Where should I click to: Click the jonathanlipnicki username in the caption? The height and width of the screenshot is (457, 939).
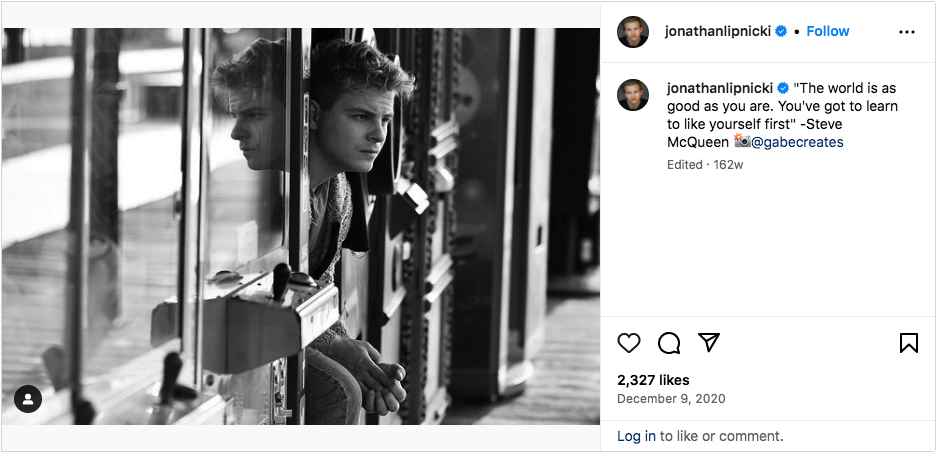pos(720,88)
